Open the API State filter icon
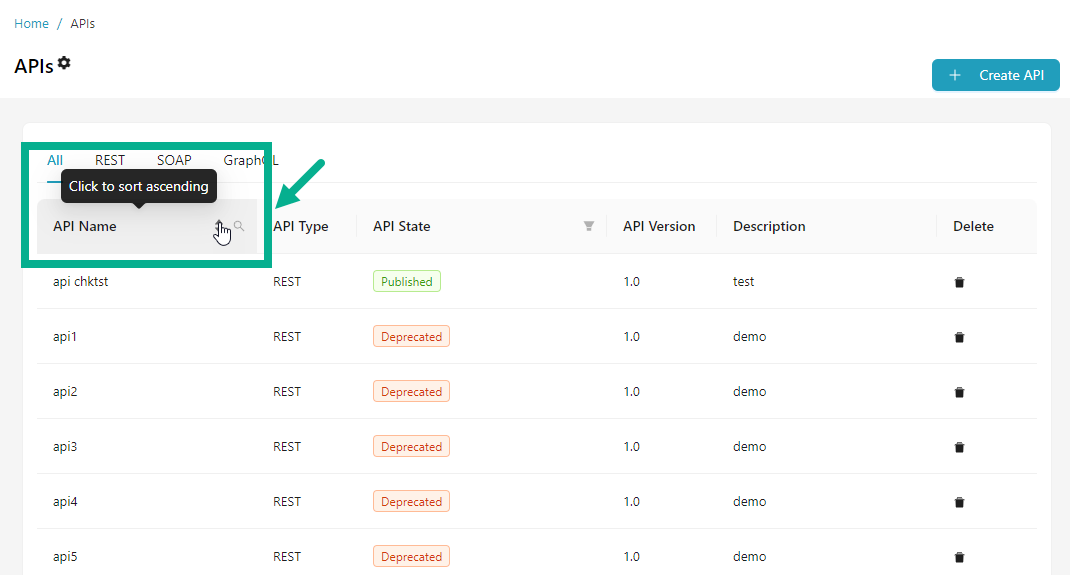 589,226
